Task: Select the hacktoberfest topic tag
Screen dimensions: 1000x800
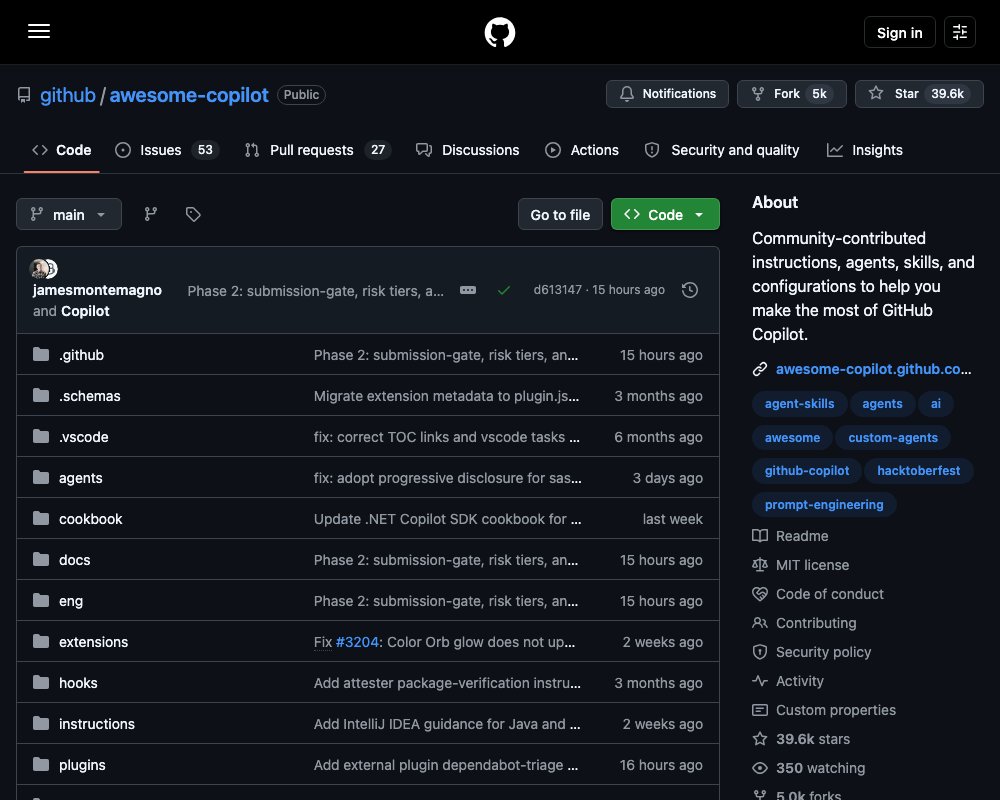Action: [918, 471]
